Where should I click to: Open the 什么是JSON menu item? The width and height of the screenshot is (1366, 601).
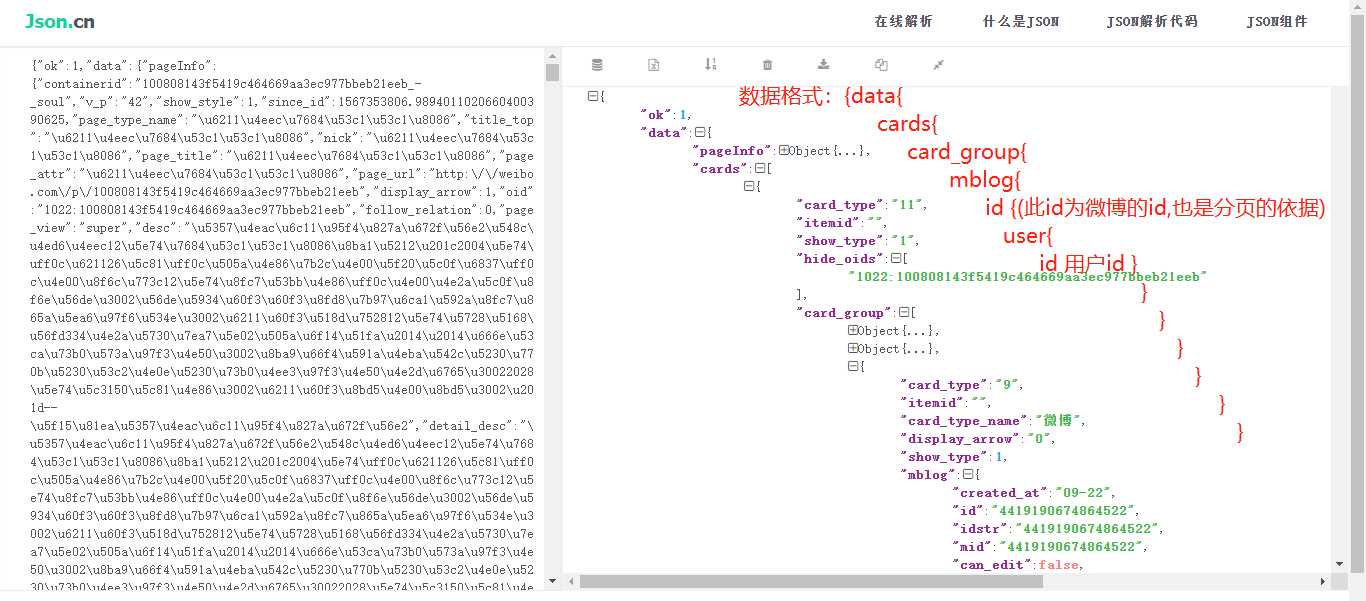pos(1020,21)
